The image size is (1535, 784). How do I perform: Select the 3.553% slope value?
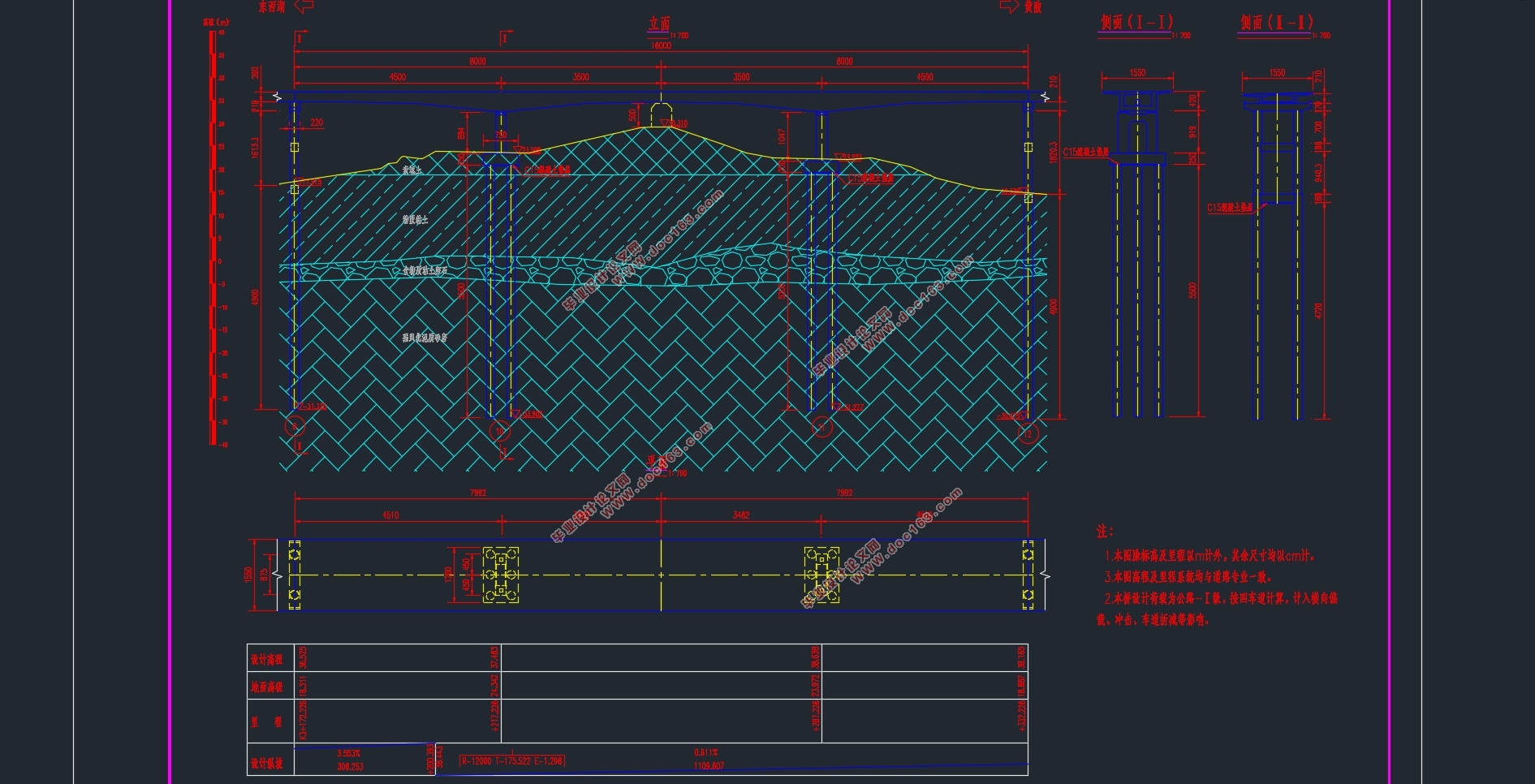pos(349,754)
